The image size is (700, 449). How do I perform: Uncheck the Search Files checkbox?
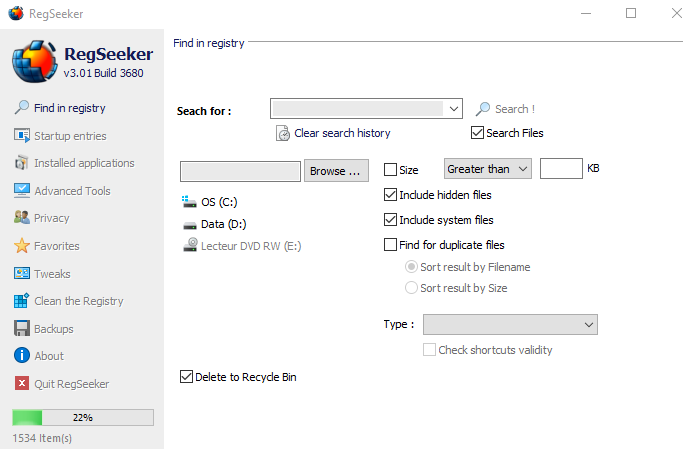click(477, 133)
